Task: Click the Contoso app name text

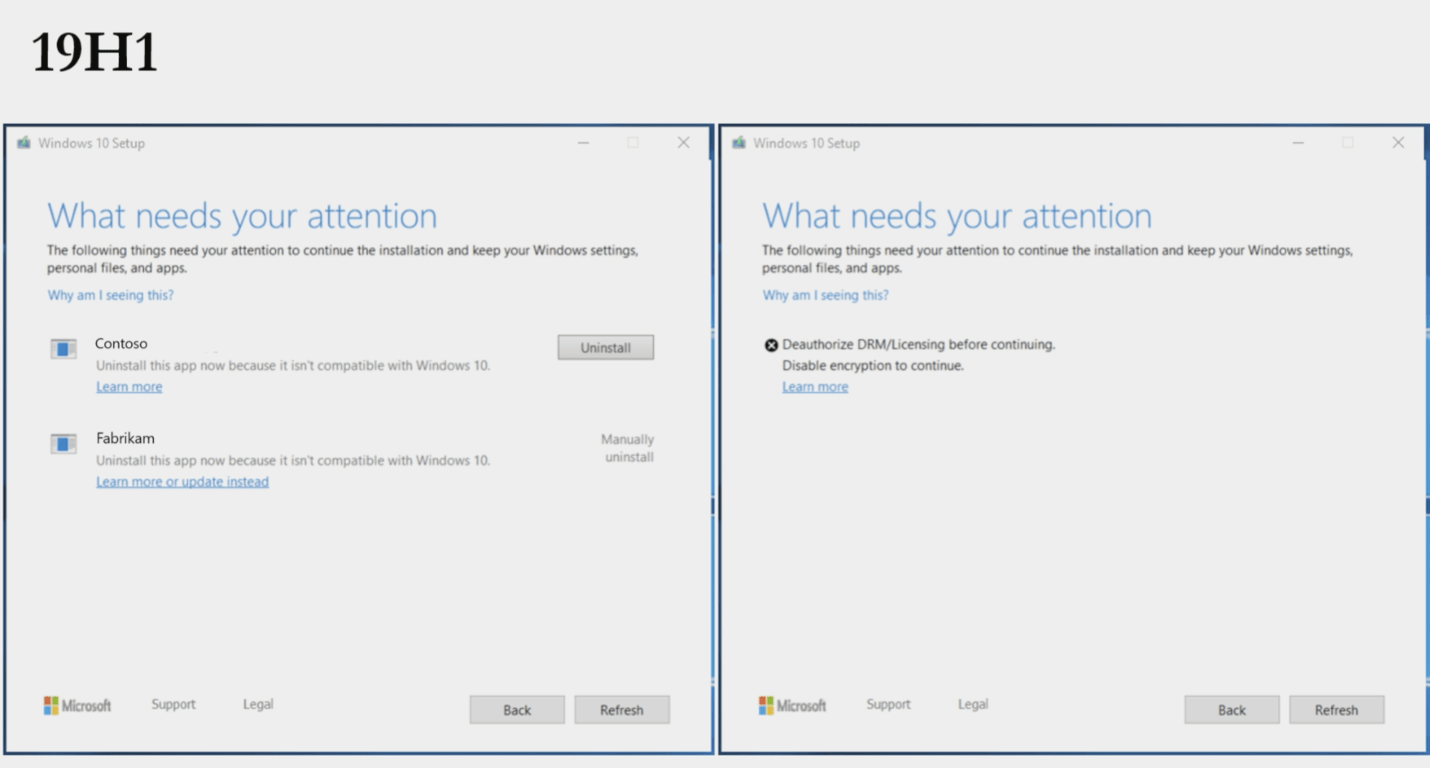Action: (121, 344)
